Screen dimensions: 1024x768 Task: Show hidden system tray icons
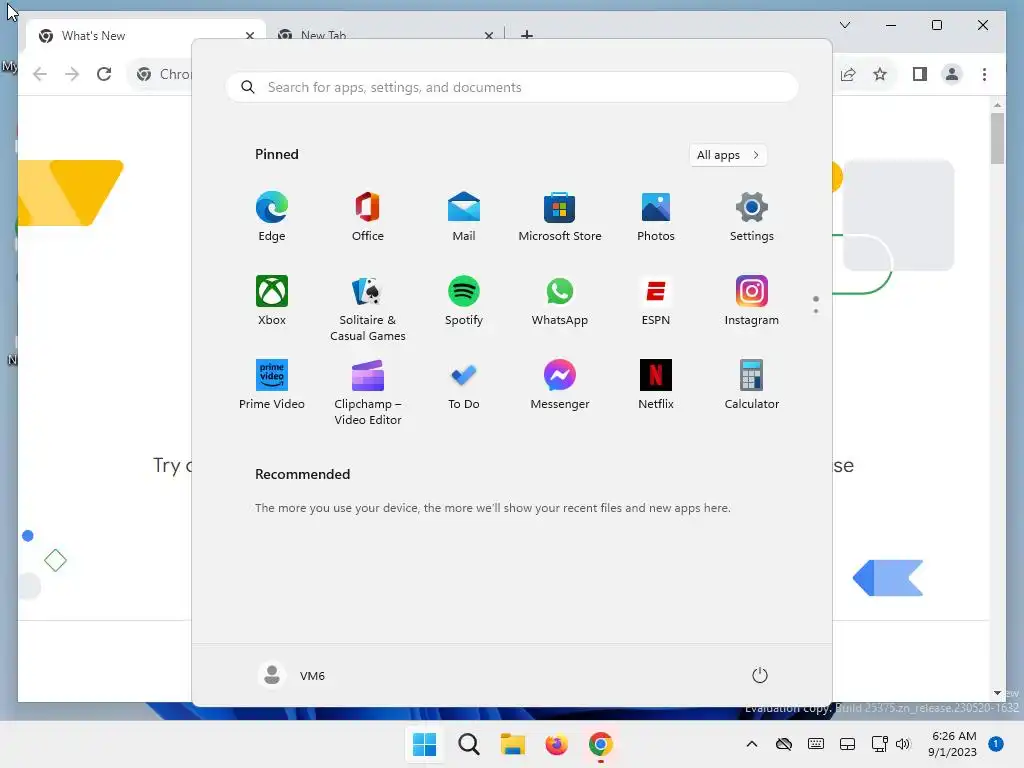click(752, 744)
